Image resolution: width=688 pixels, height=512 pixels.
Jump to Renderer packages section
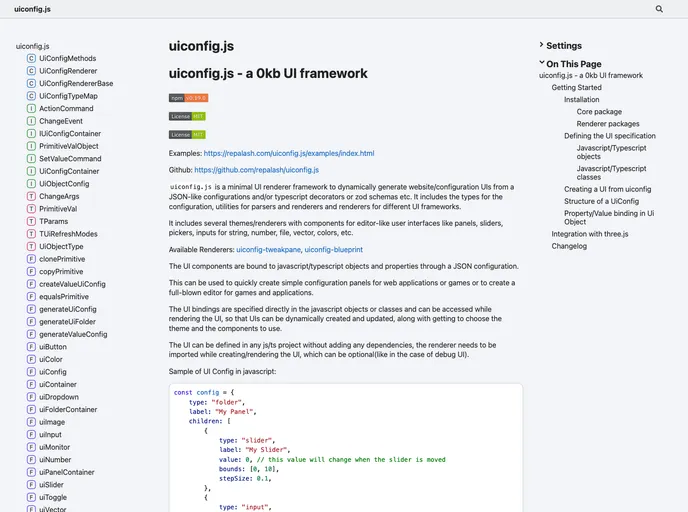tap(608, 124)
